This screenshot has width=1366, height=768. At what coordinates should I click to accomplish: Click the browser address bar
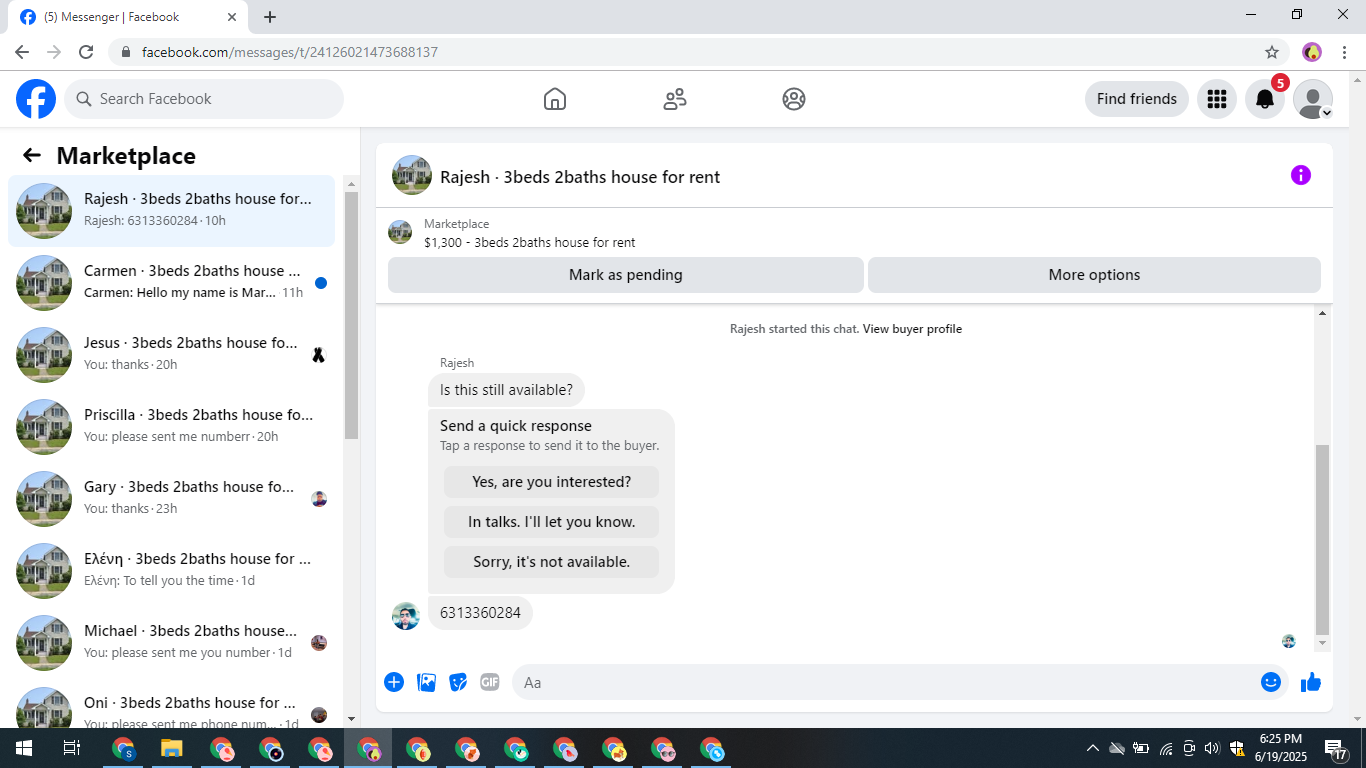pyautogui.click(x=690, y=52)
